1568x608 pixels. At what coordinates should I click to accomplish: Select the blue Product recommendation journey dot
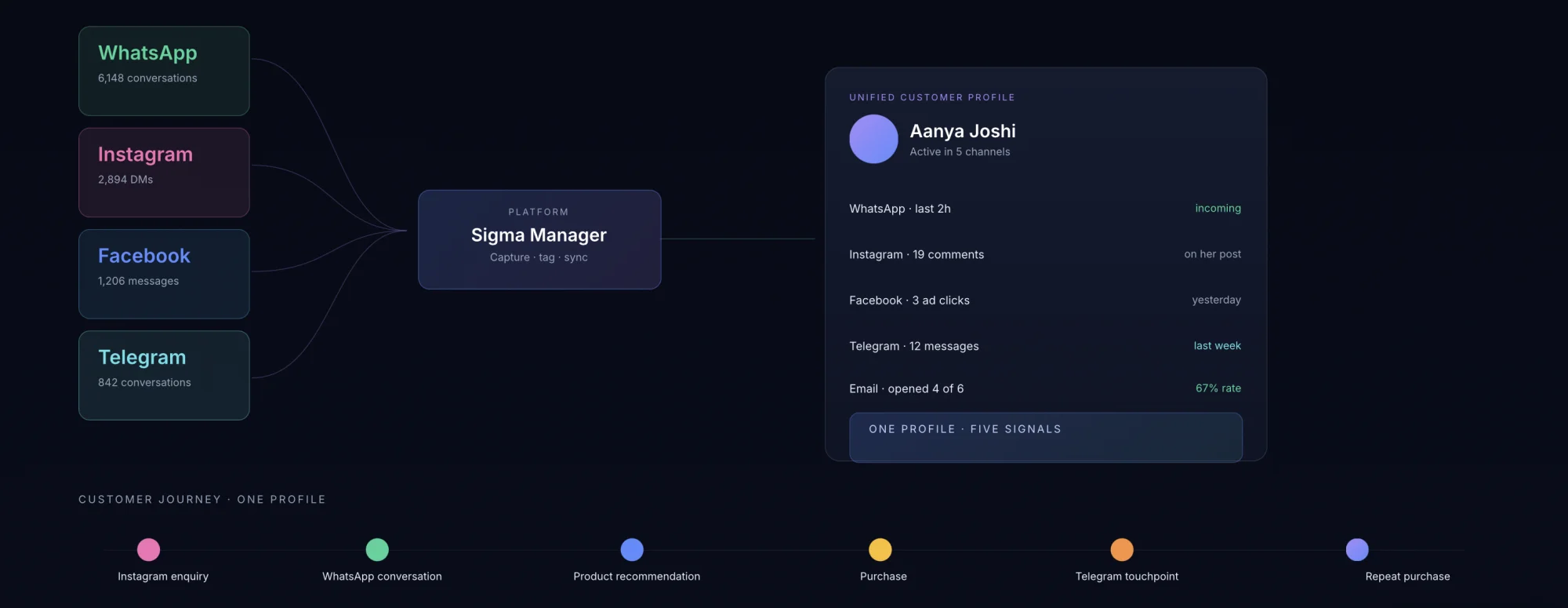tap(632, 549)
